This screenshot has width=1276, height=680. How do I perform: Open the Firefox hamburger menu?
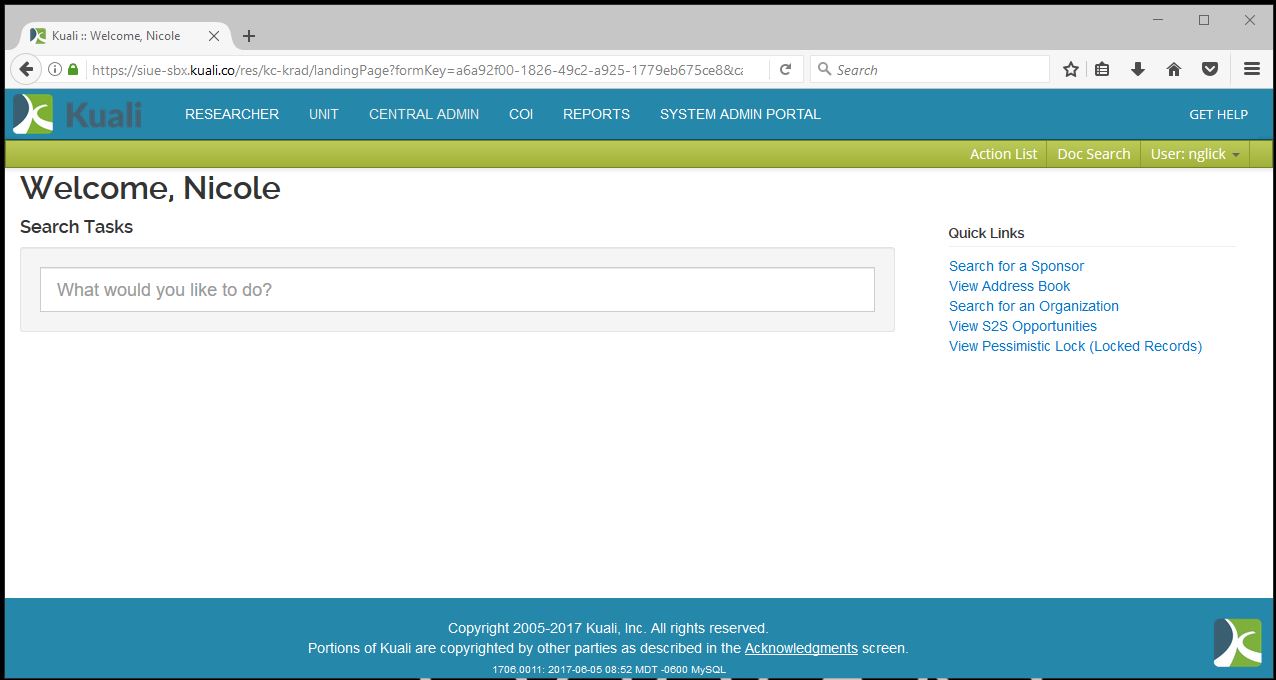[x=1251, y=70]
